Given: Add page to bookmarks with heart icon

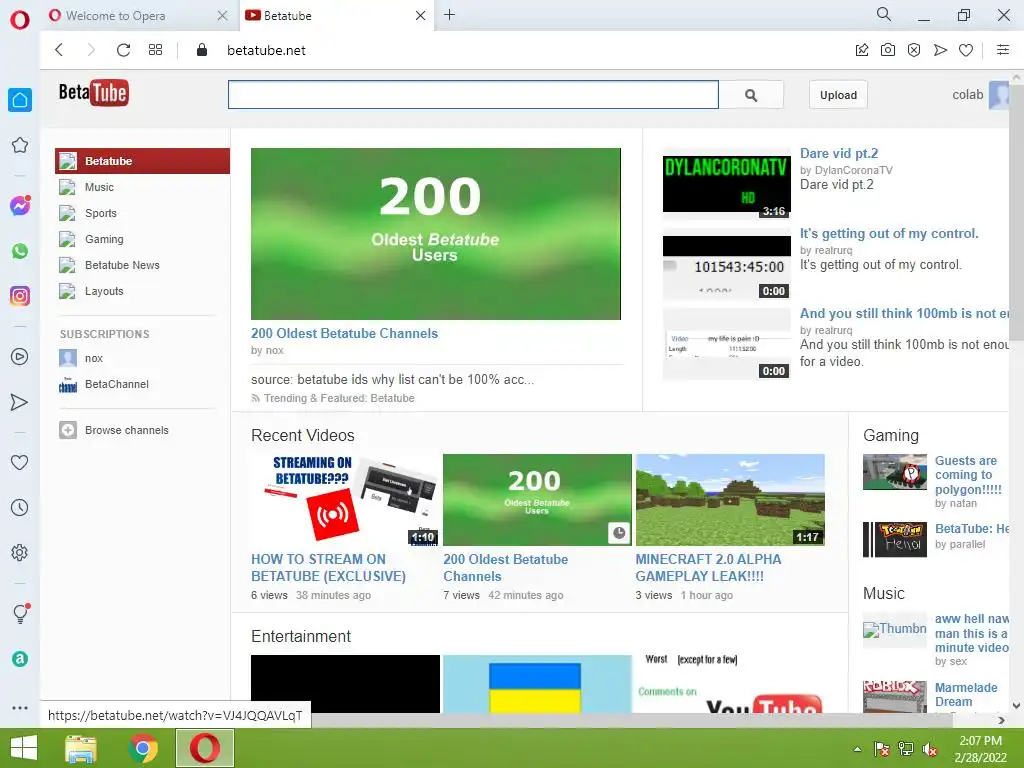Looking at the screenshot, I should [966, 50].
